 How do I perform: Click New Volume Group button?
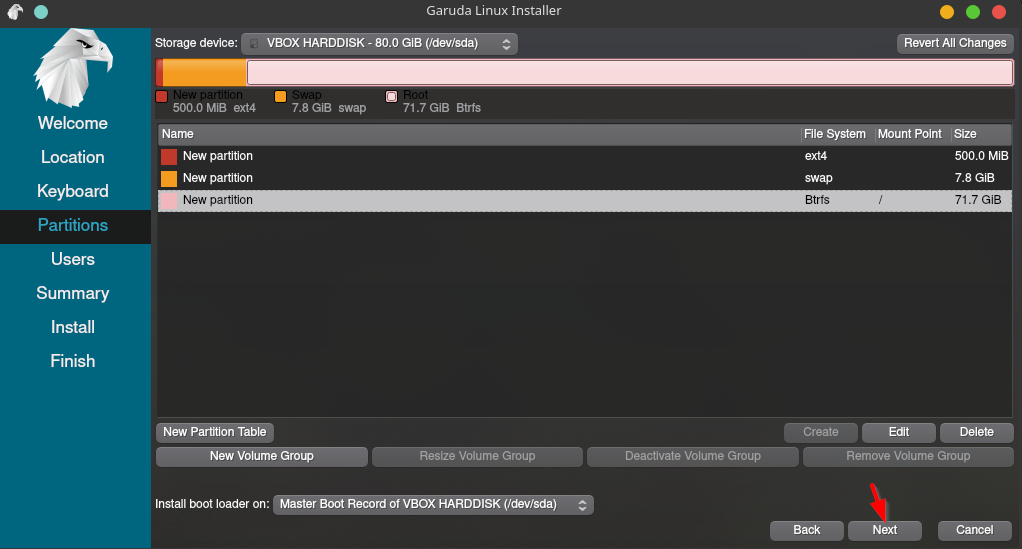tap(261, 456)
